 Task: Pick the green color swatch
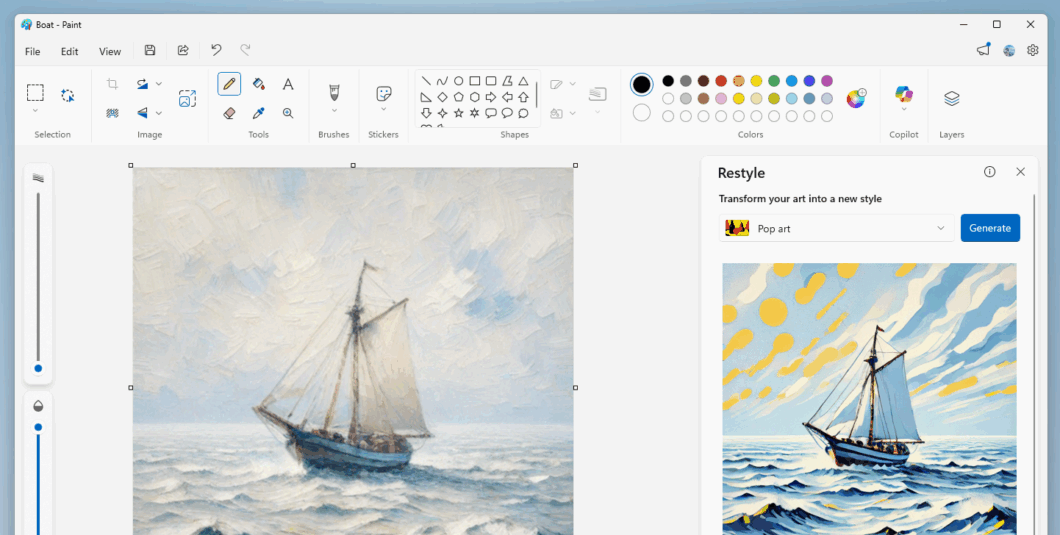pyautogui.click(x=774, y=81)
